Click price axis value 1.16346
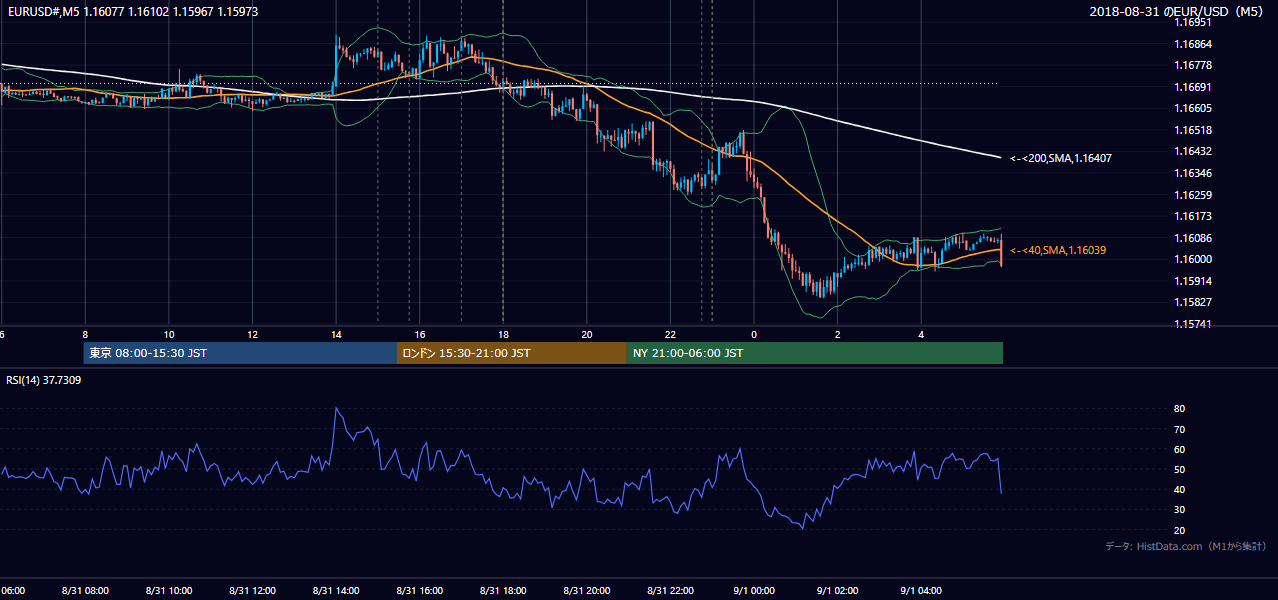 [x=1192, y=173]
